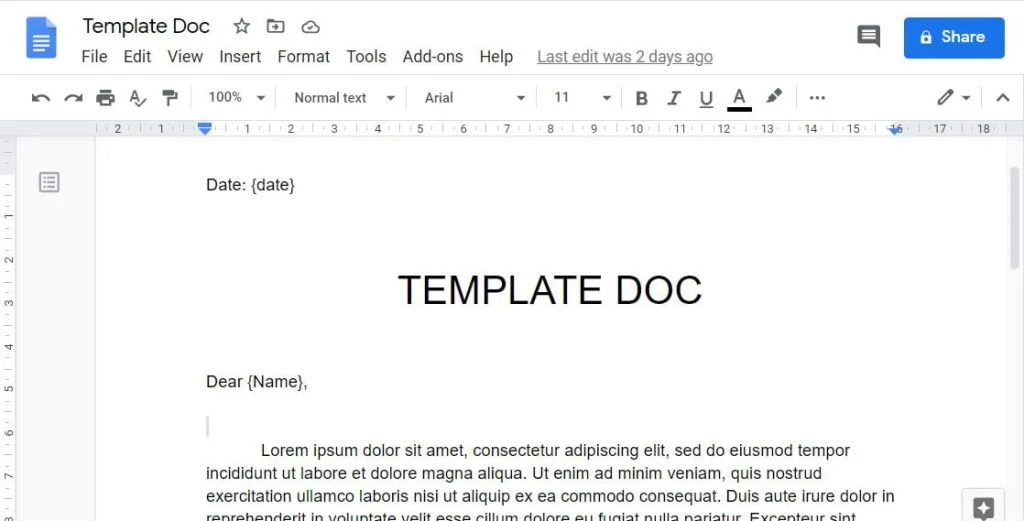The image size is (1024, 521).
Task: Click the 'Dear {Name},' line
Action: [257, 381]
